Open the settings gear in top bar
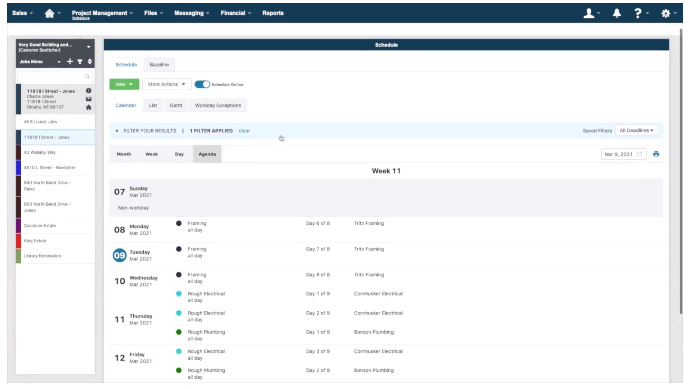Viewport: 690px width, 389px height. click(665, 13)
